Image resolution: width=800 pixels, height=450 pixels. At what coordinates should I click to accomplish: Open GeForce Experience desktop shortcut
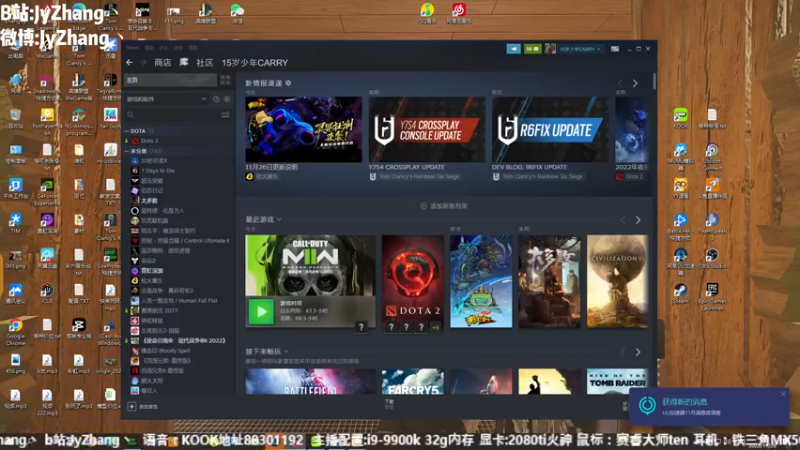47,191
